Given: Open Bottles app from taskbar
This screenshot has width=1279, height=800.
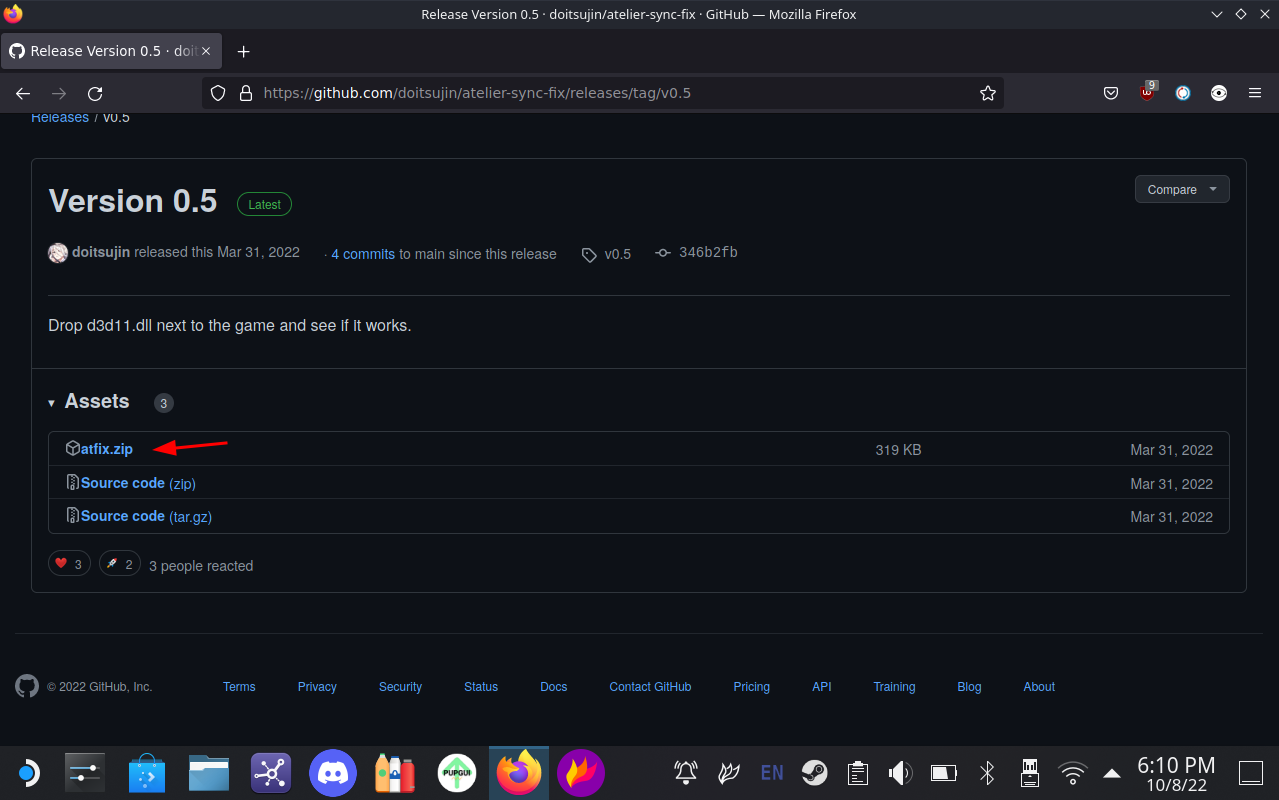Looking at the screenshot, I should pyautogui.click(x=395, y=773).
